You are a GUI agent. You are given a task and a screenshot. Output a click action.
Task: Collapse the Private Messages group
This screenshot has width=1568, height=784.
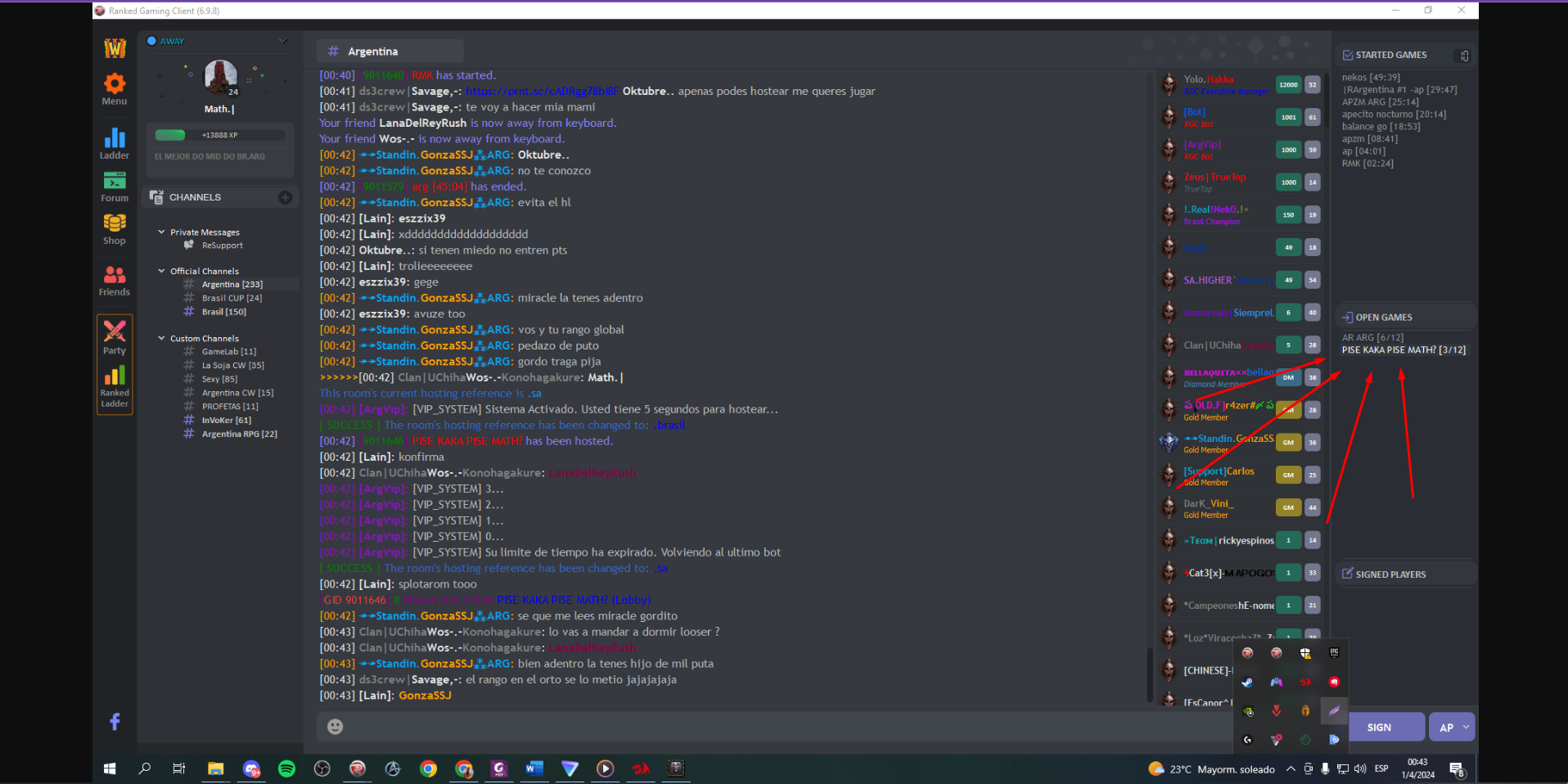[x=162, y=232]
